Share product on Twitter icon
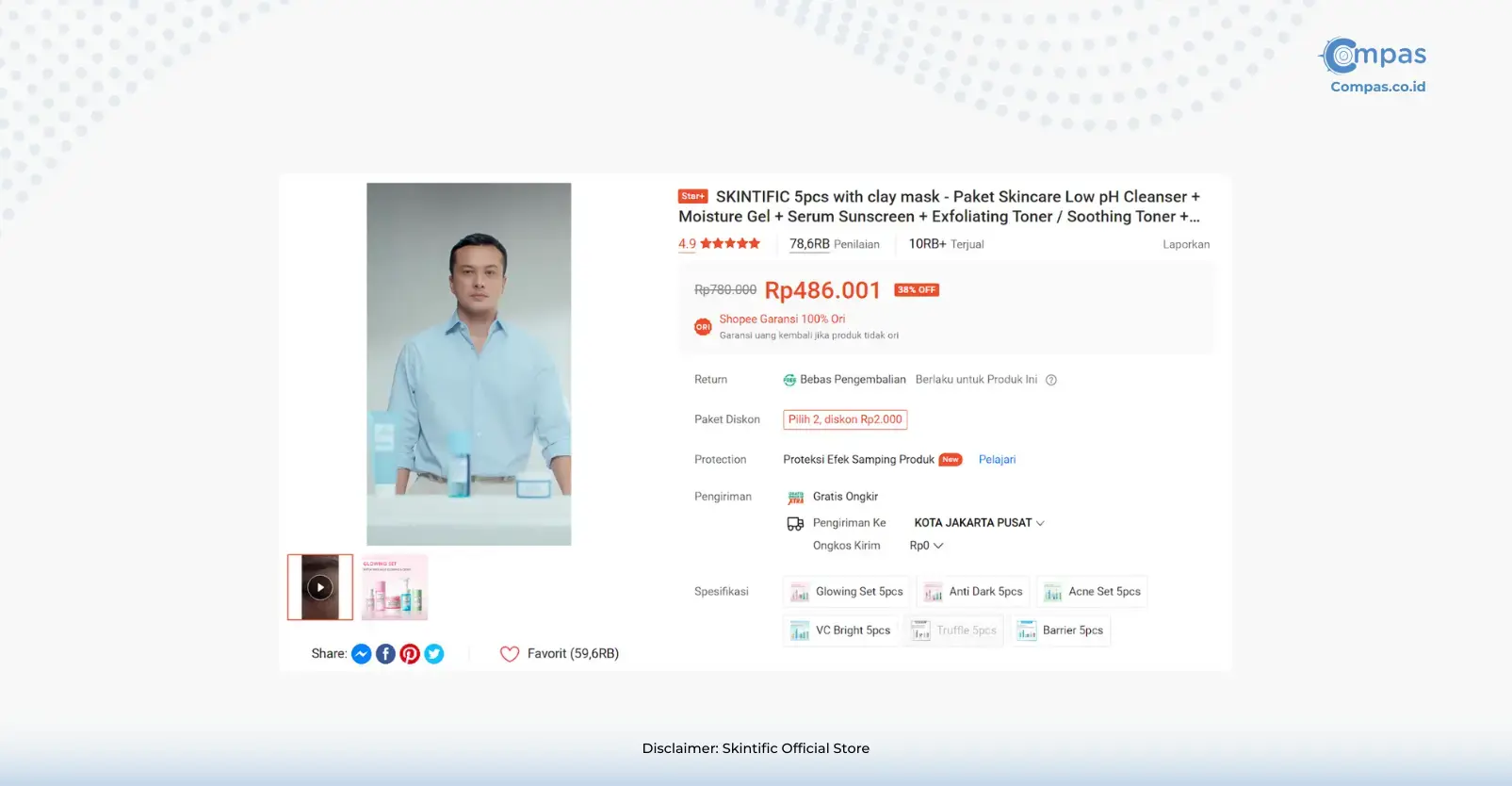This screenshot has height=786, width=1512. click(x=434, y=654)
